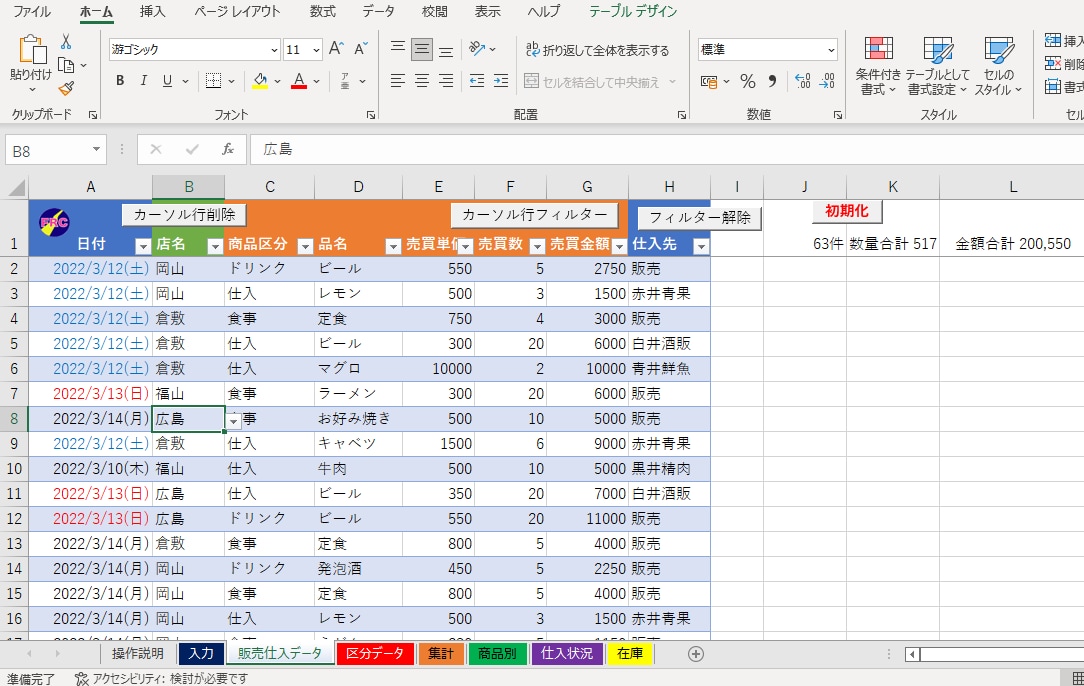The height and width of the screenshot is (686, 1084).
Task: Apply percent style format
Action: [747, 82]
